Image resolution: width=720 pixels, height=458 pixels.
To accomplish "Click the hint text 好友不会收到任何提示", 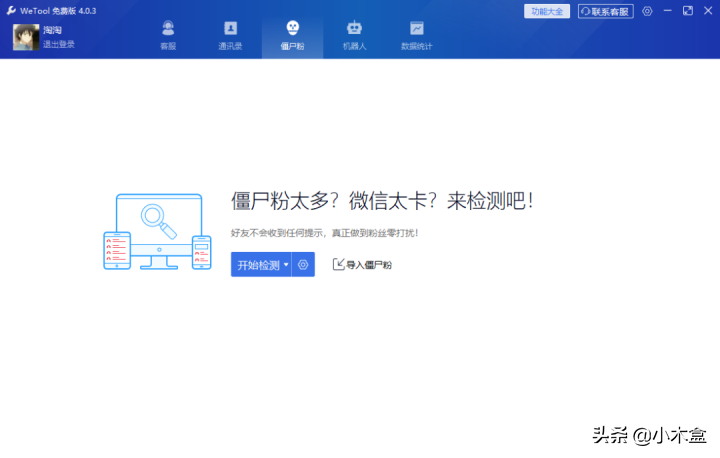I will pyautogui.click(x=276, y=233).
